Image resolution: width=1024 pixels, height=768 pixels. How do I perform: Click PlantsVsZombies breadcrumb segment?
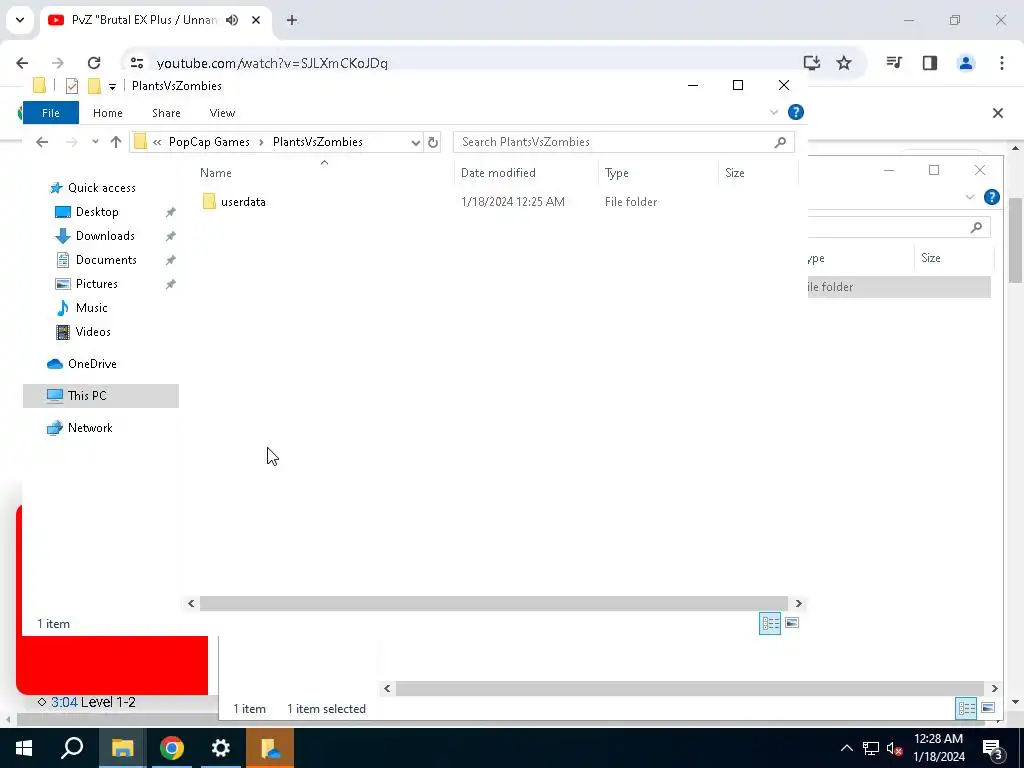pos(317,142)
